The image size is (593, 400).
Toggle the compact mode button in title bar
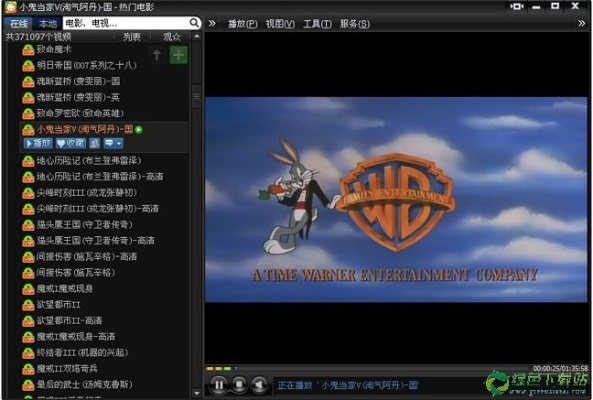click(517, 6)
